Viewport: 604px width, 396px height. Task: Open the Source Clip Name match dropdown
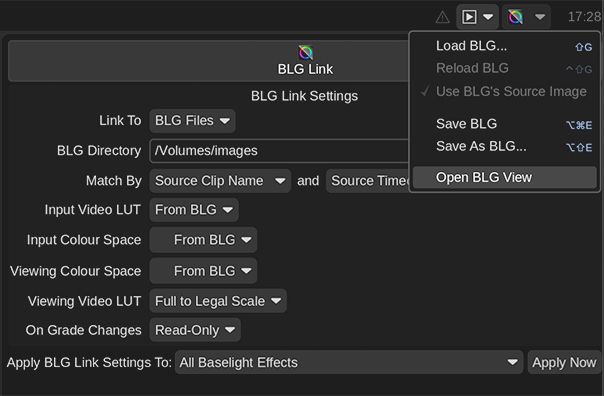click(x=220, y=181)
